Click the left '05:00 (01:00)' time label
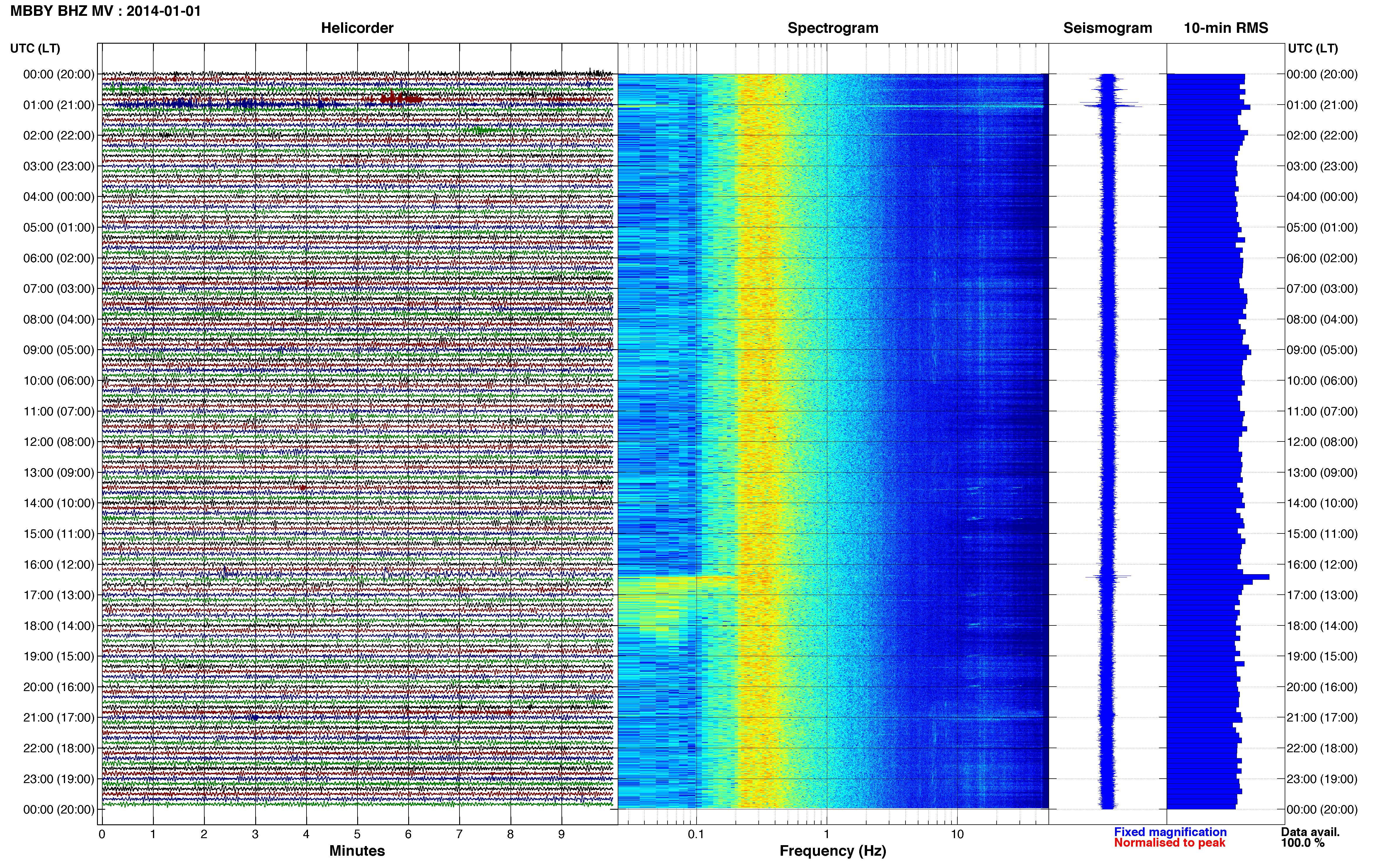1389x868 pixels. pos(59,227)
